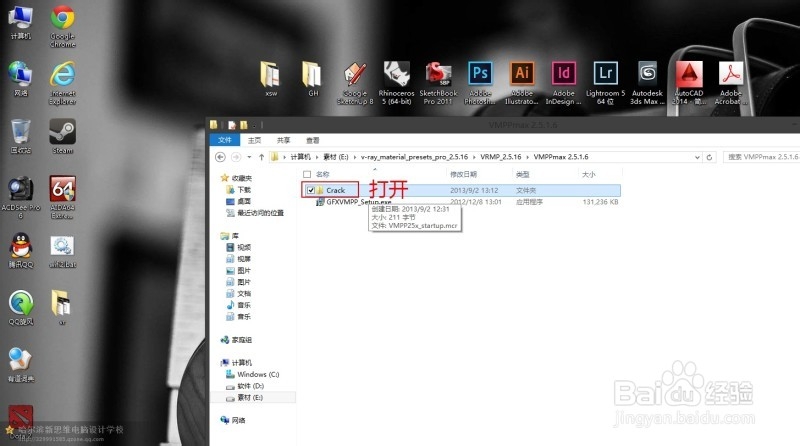Open Google Chrome desktop icon
The height and width of the screenshot is (446, 800).
click(x=62, y=26)
